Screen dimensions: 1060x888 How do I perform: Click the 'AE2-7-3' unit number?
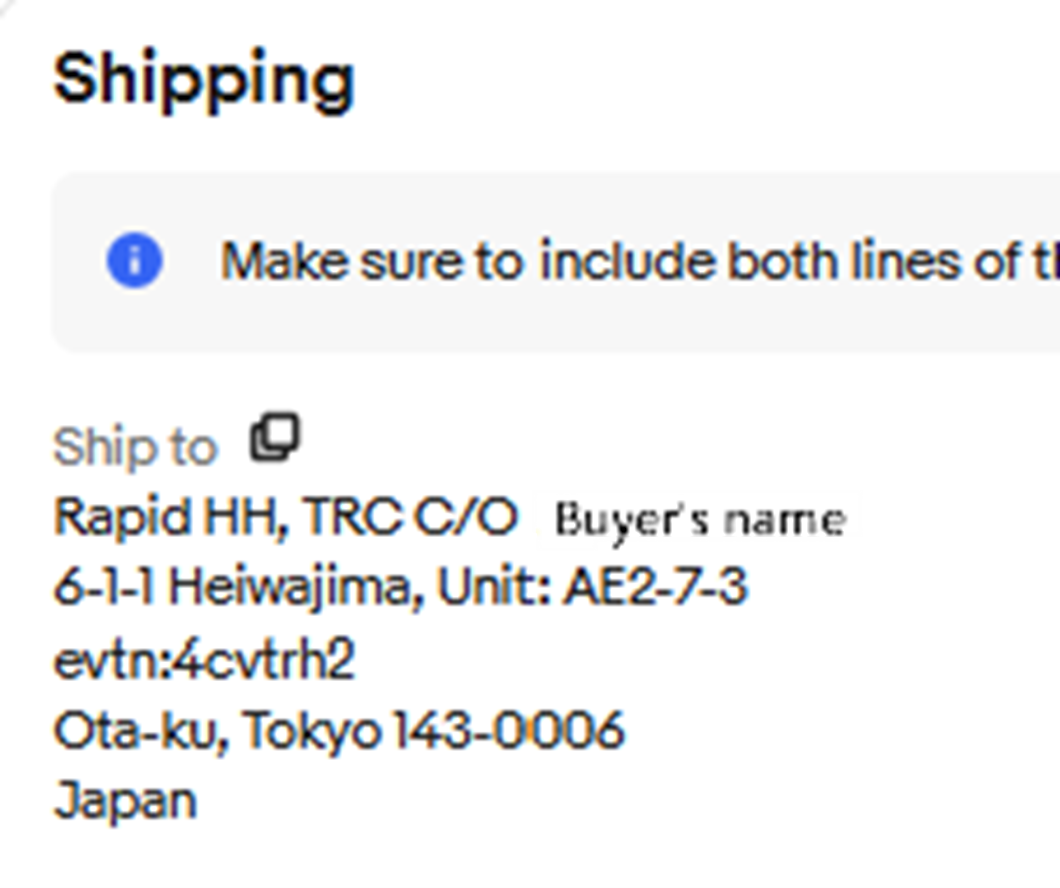pos(656,586)
